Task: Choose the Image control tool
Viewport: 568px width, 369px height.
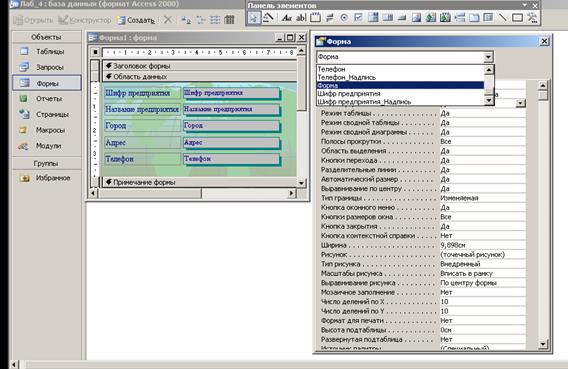Action: click(416, 18)
